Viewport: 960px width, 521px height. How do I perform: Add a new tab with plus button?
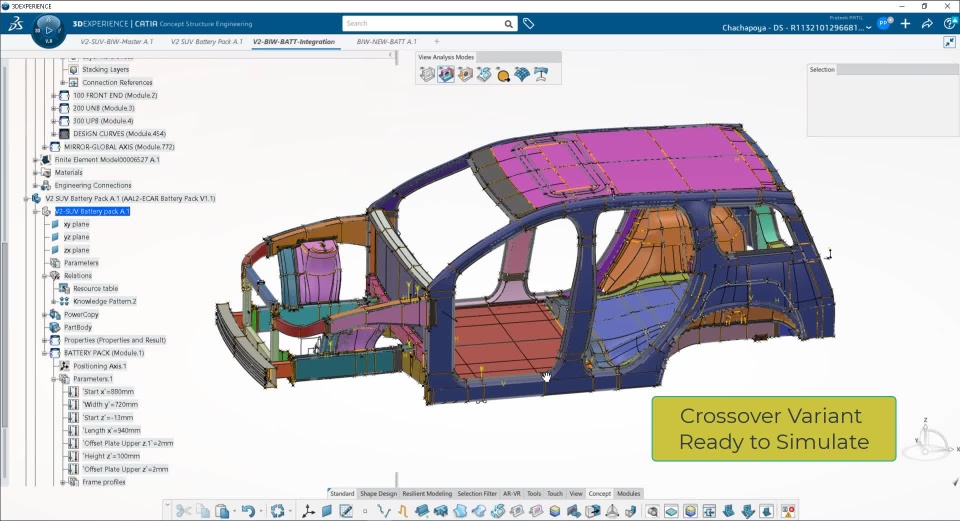(x=437, y=42)
